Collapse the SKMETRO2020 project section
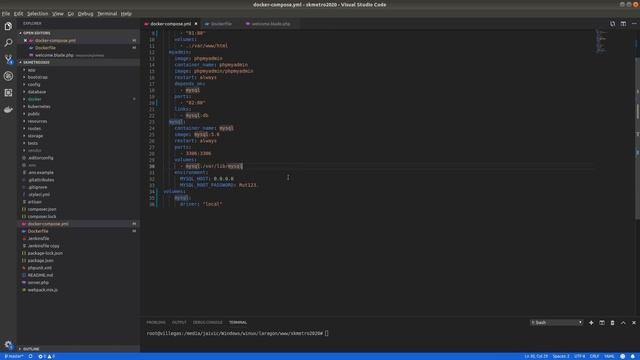This screenshot has width=640, height=360. [78, 62]
